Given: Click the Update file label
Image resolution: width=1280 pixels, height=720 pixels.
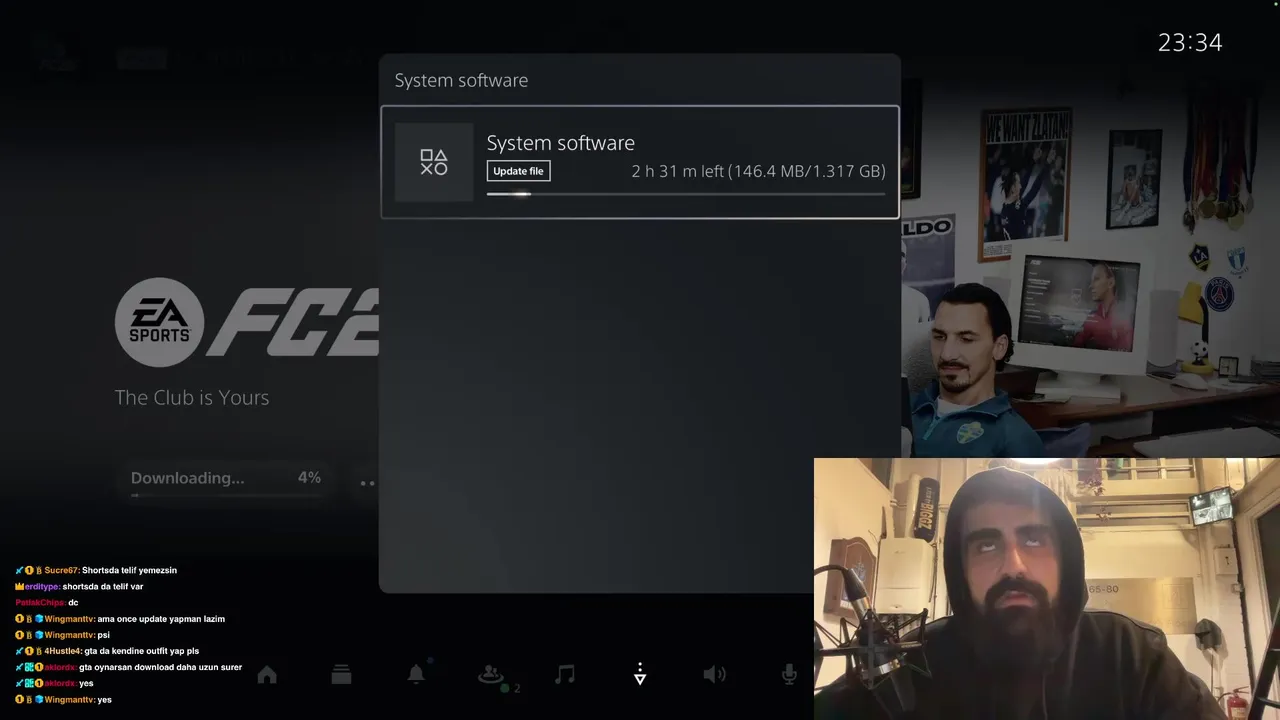Looking at the screenshot, I should click(518, 171).
